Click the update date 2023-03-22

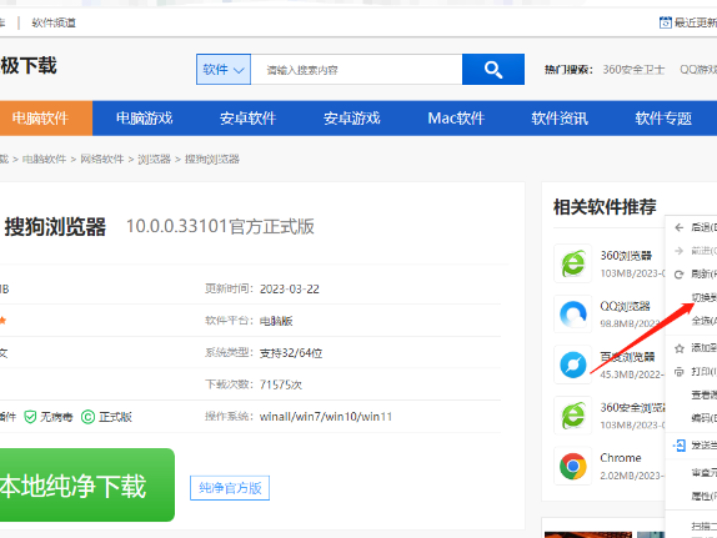289,289
